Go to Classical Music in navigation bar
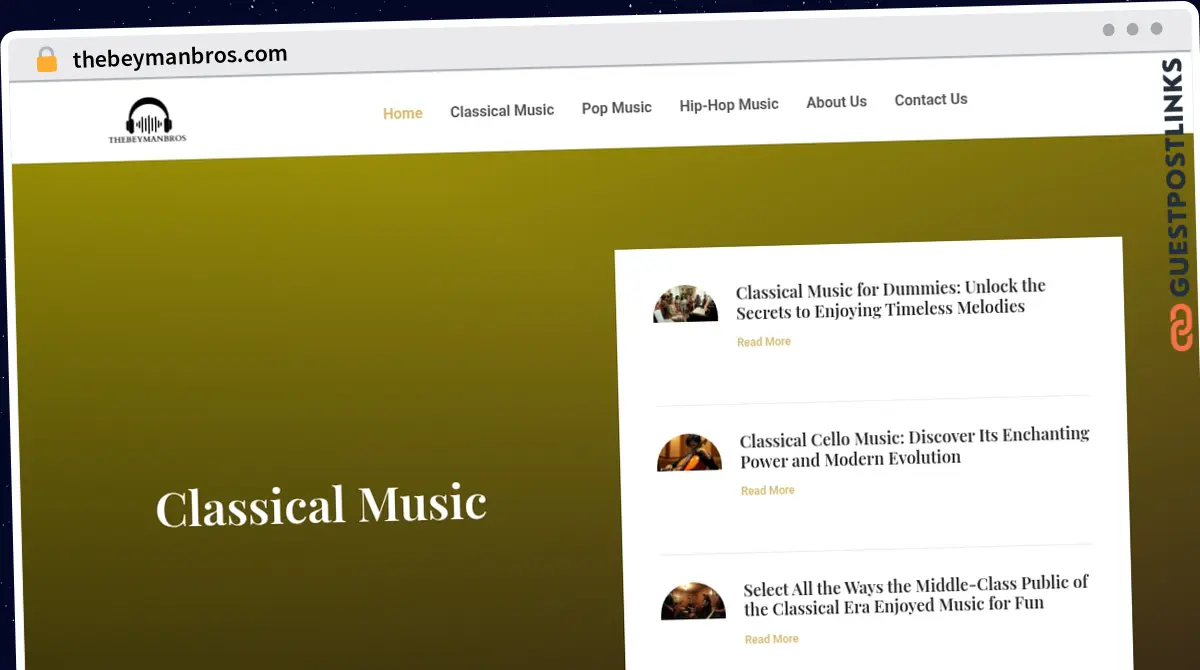The height and width of the screenshot is (670, 1200). pyautogui.click(x=501, y=110)
